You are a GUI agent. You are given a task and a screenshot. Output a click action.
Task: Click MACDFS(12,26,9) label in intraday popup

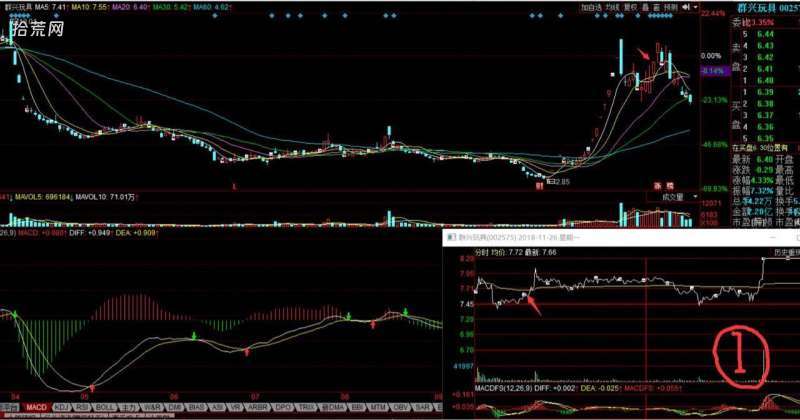click(504, 388)
